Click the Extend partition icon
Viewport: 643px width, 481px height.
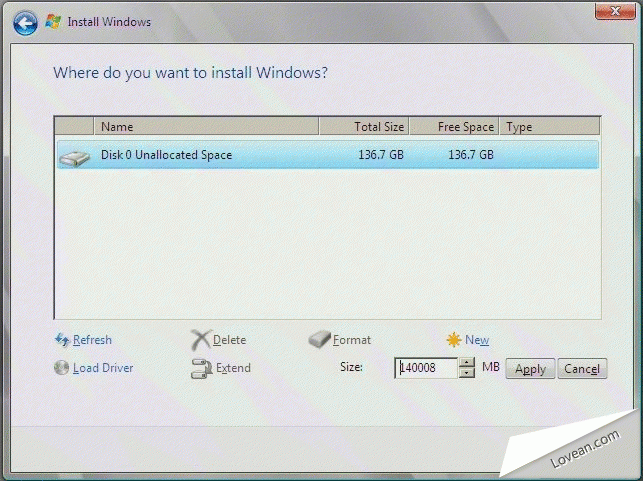tap(201, 368)
